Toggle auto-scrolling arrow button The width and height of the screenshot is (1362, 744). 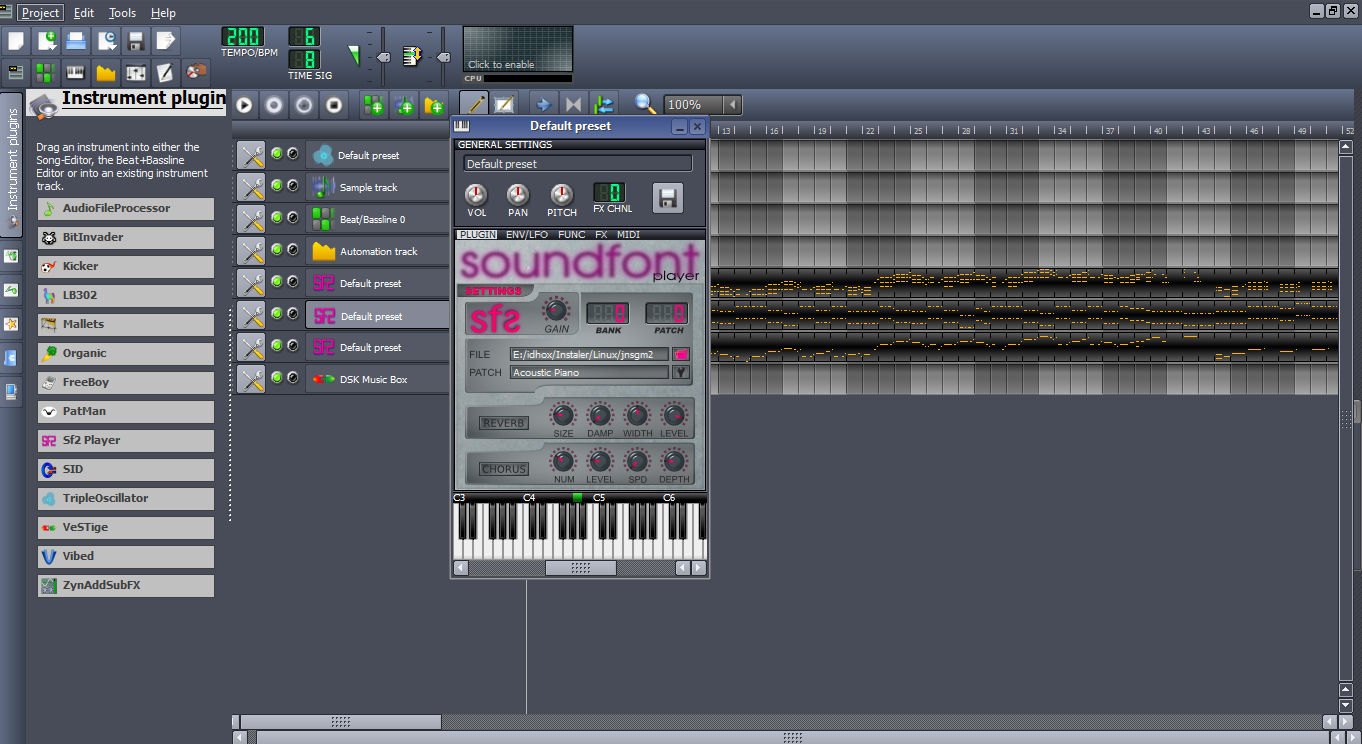(x=543, y=104)
